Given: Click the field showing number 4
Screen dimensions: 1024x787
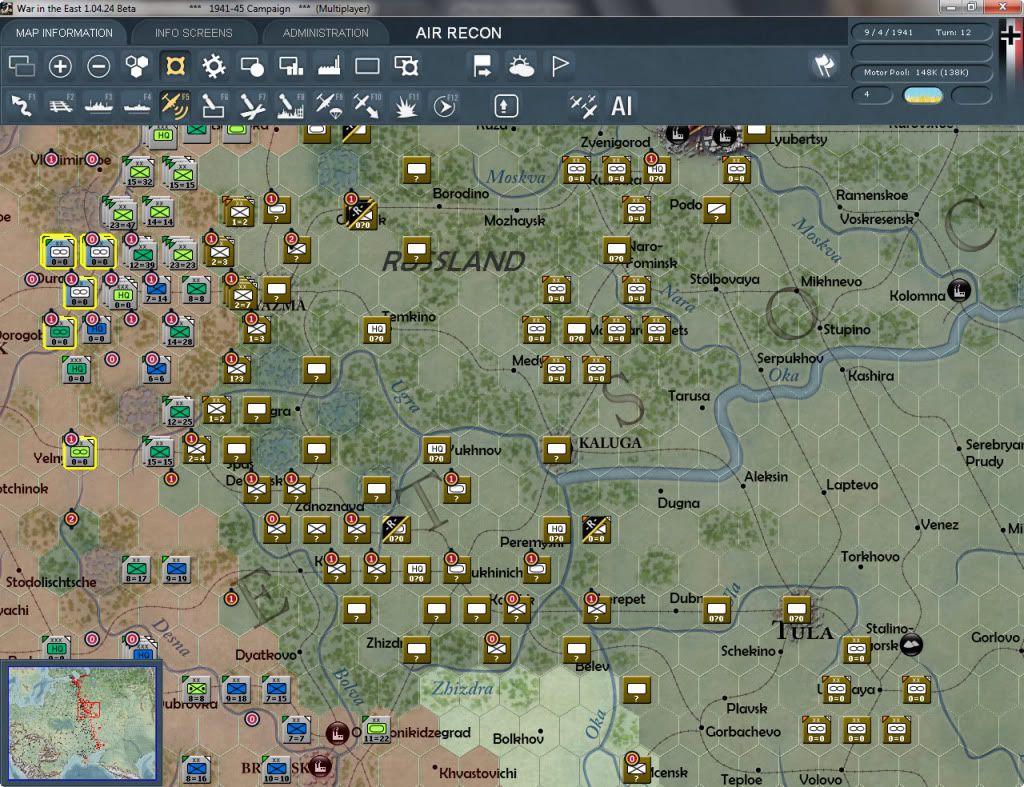Looking at the screenshot, I should pos(872,95).
